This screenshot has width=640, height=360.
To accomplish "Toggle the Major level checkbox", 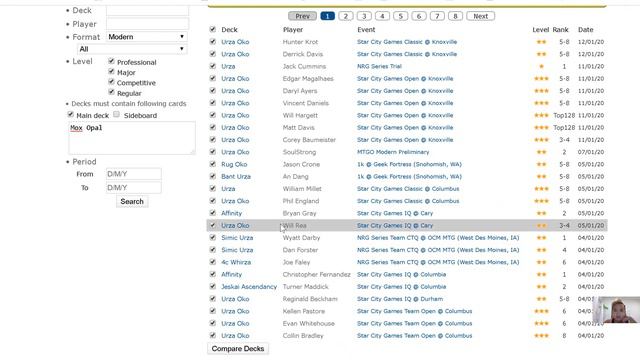I will (111, 71).
